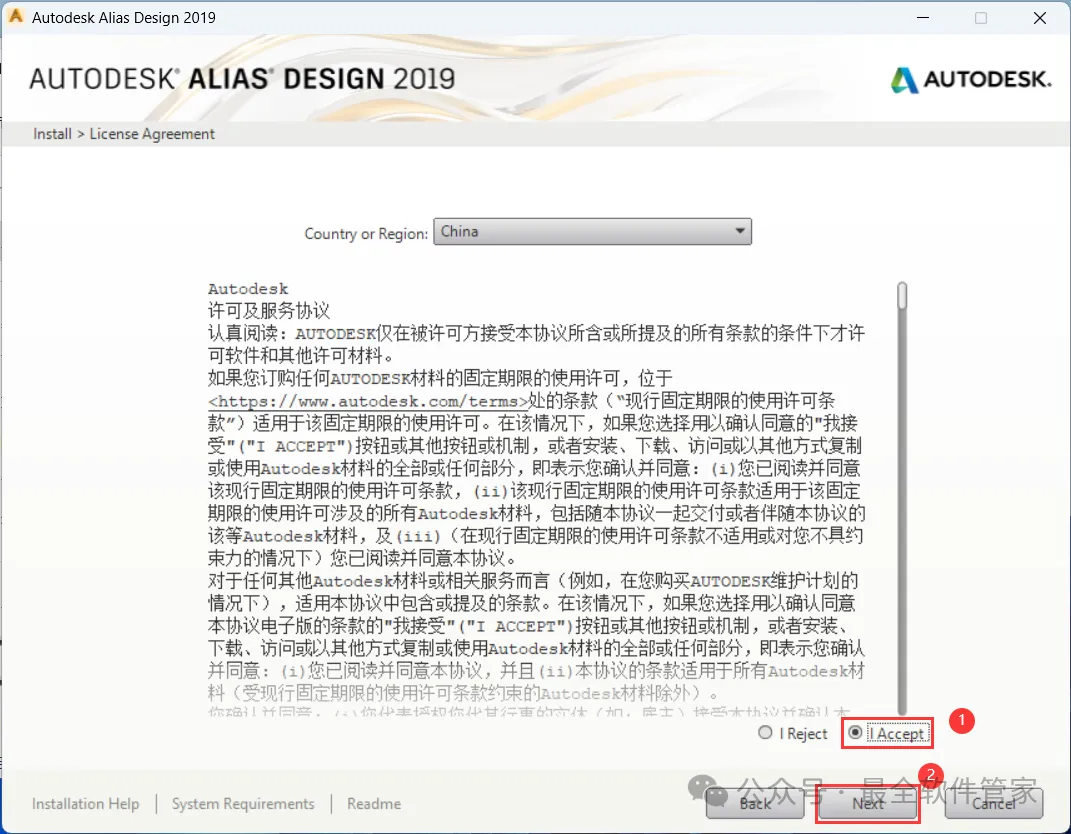
Task: Click the Next button
Action: tap(867, 803)
